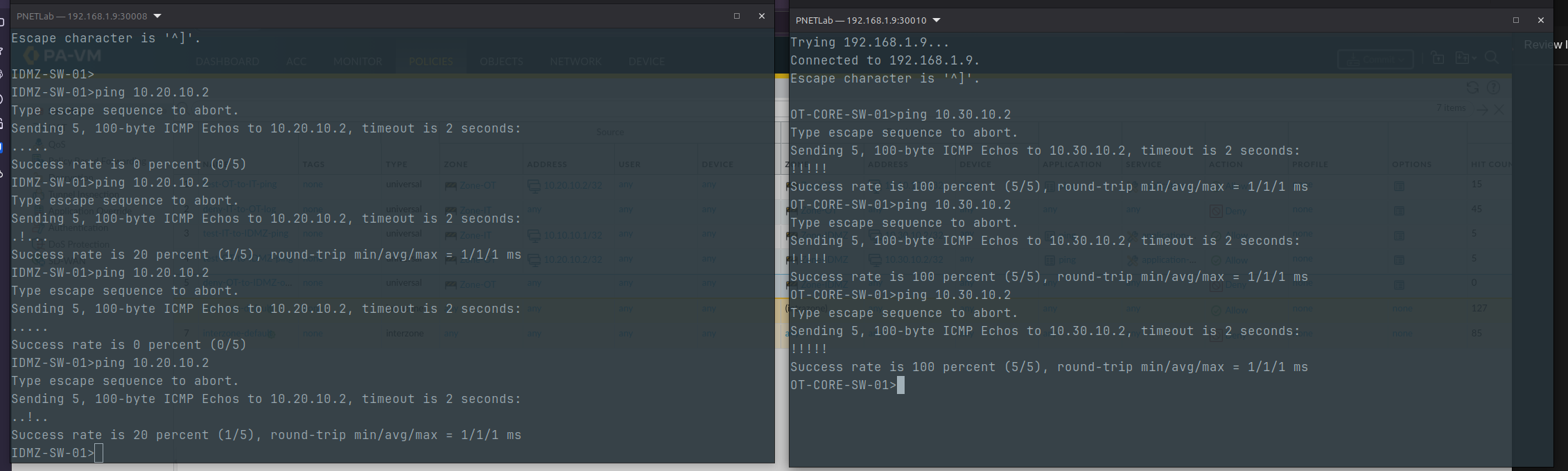Click the '..!..' ping result line
The height and width of the screenshot is (471, 1568).
[x=30, y=417]
